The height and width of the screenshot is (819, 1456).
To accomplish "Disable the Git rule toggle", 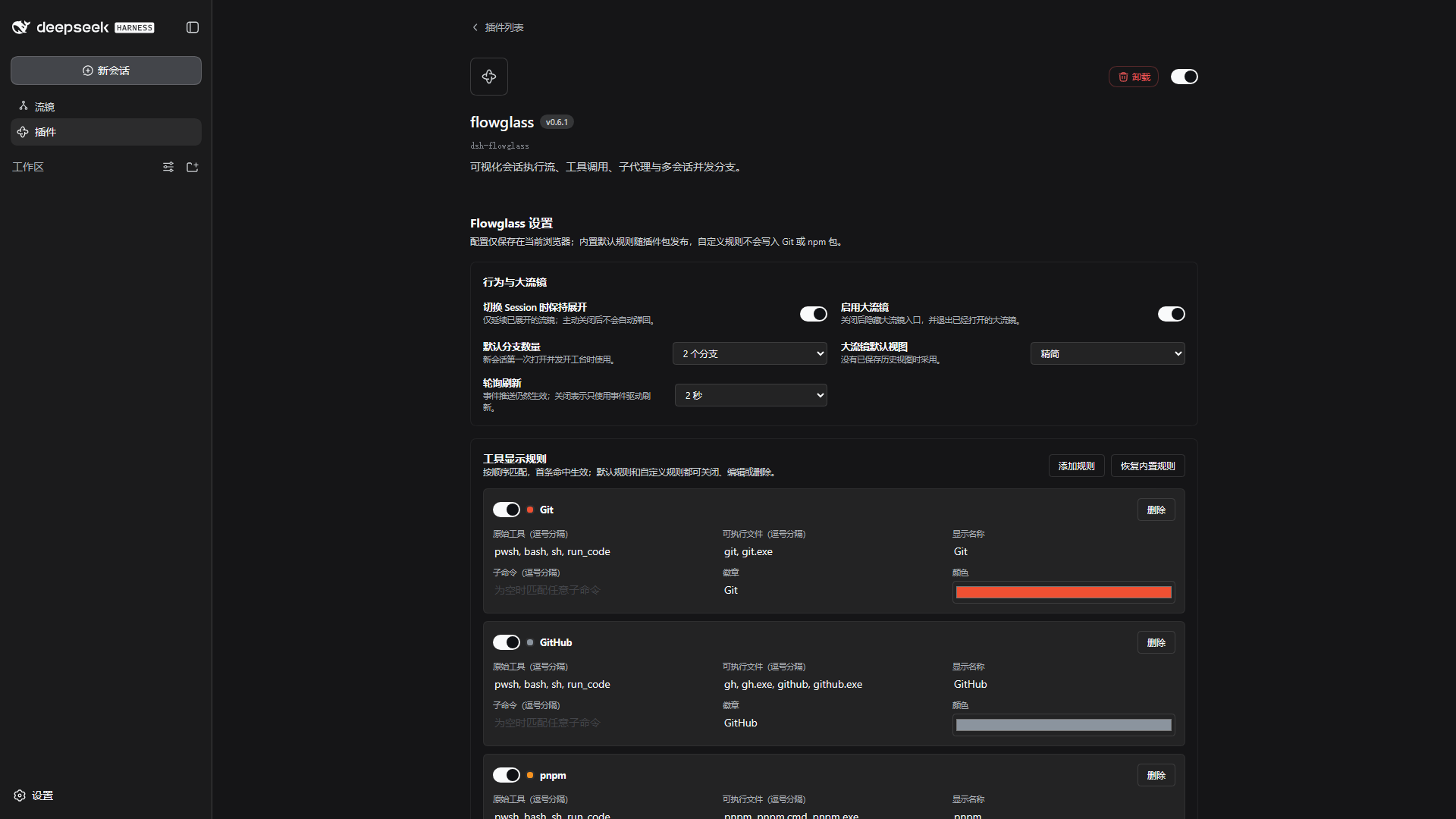I will pos(507,510).
